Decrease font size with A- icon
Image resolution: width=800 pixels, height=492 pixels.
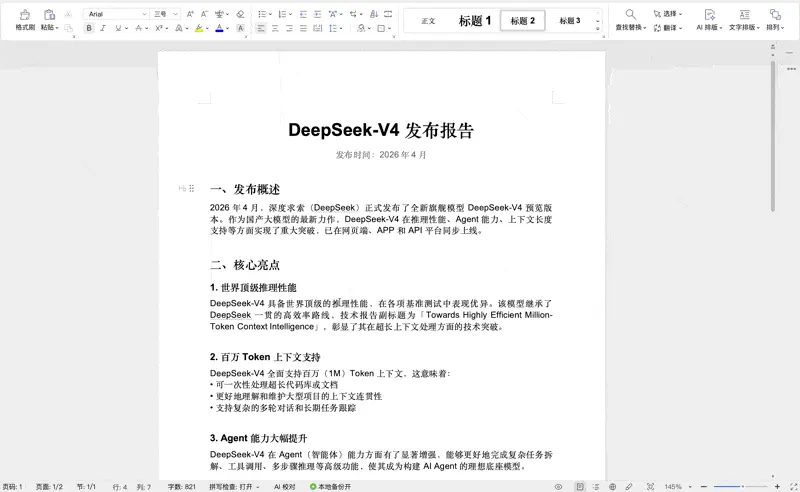click(x=204, y=14)
